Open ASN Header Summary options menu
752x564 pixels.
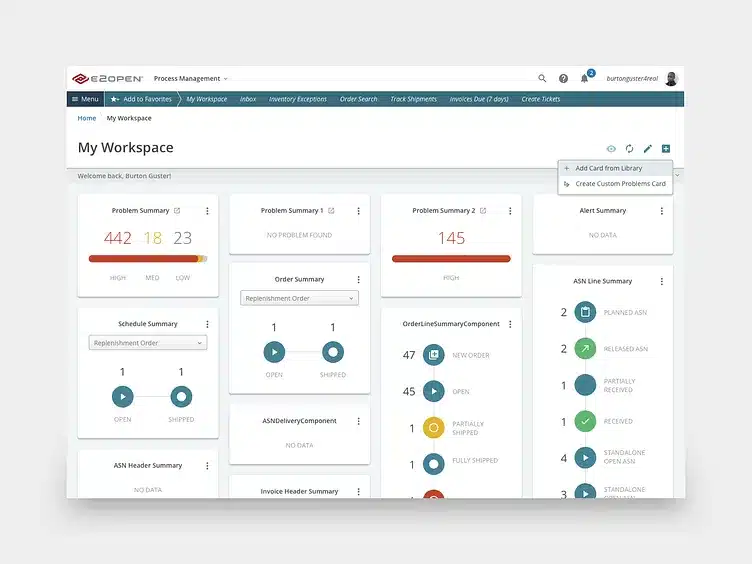coord(207,466)
